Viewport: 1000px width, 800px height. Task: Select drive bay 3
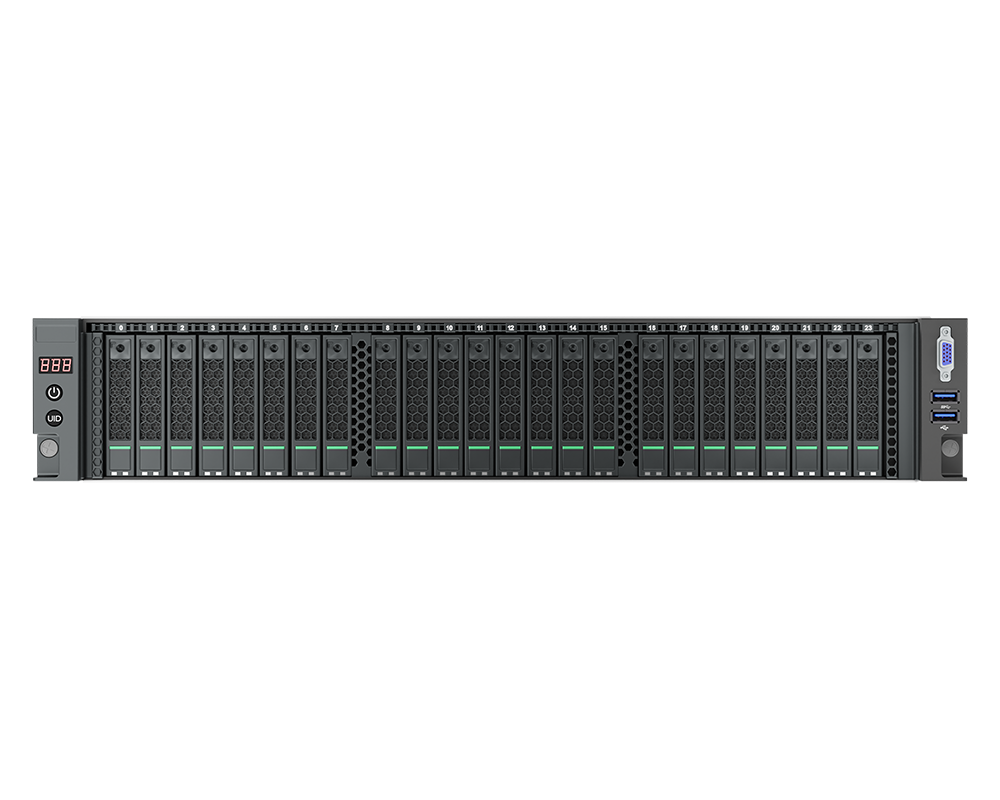coord(212,406)
